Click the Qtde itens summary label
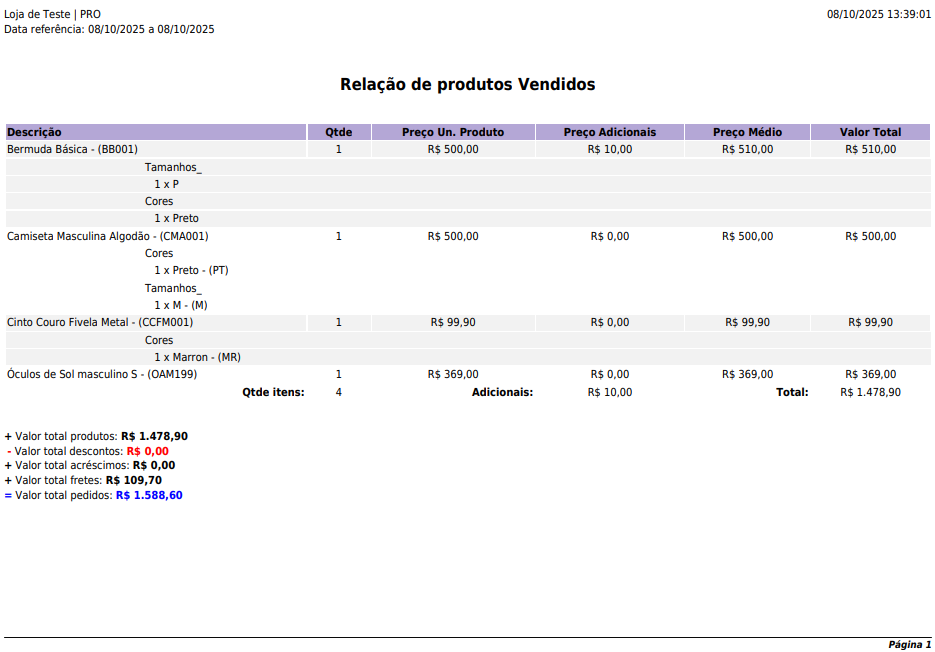This screenshot has height=652, width=935. tap(273, 392)
